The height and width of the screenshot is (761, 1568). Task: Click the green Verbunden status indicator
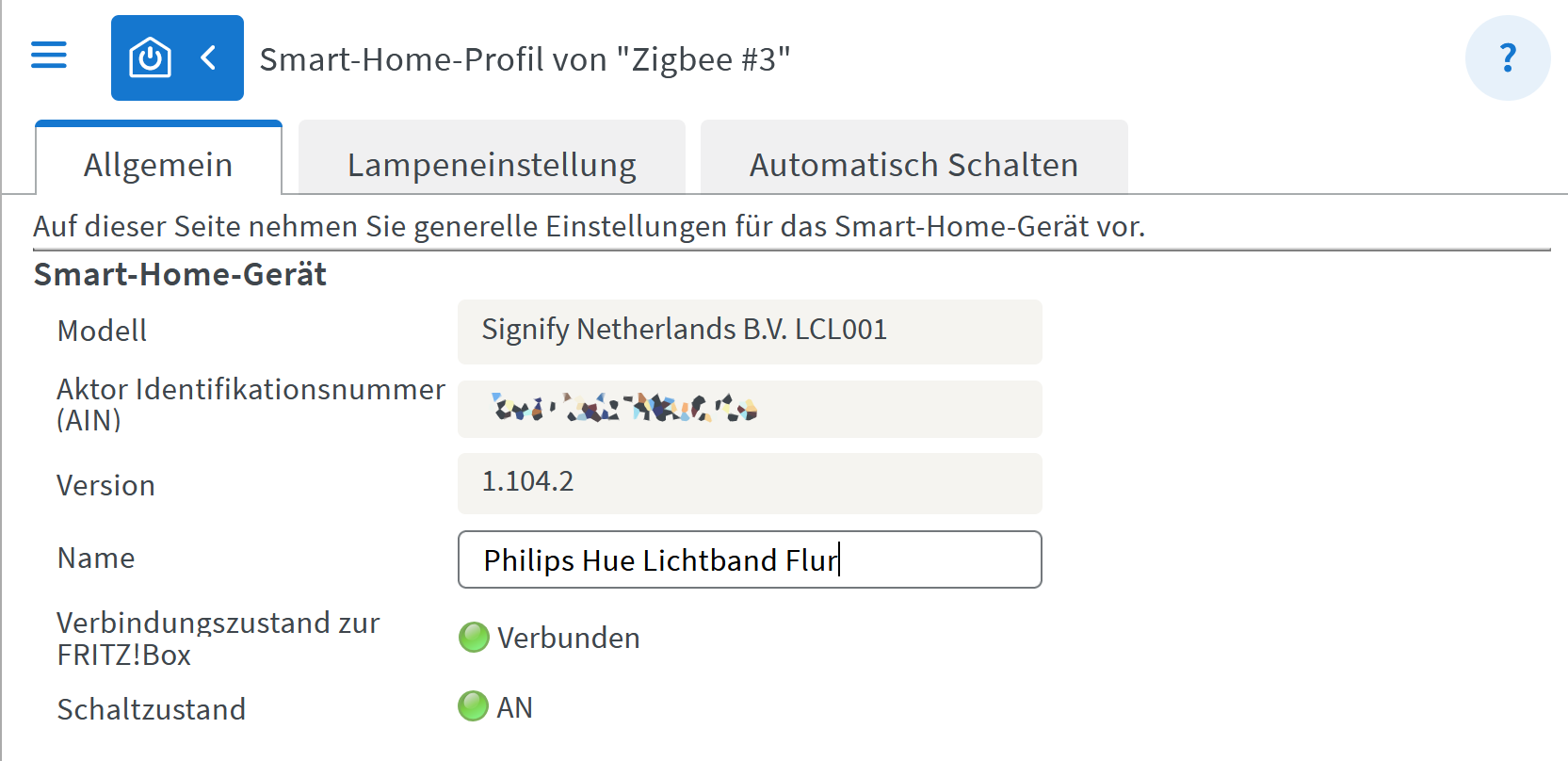click(x=474, y=638)
